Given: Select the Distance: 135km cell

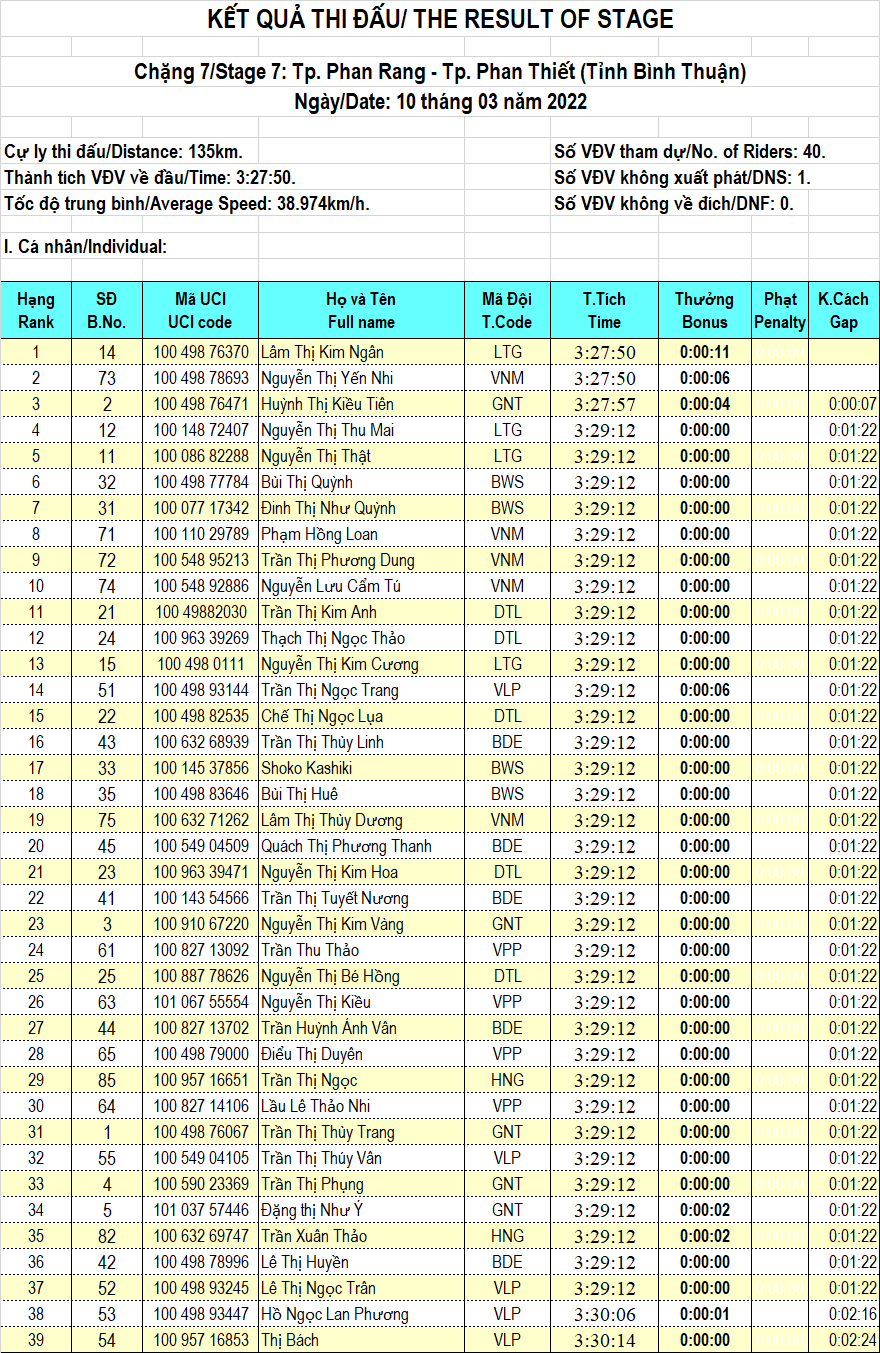Looking at the screenshot, I should click(124, 152).
